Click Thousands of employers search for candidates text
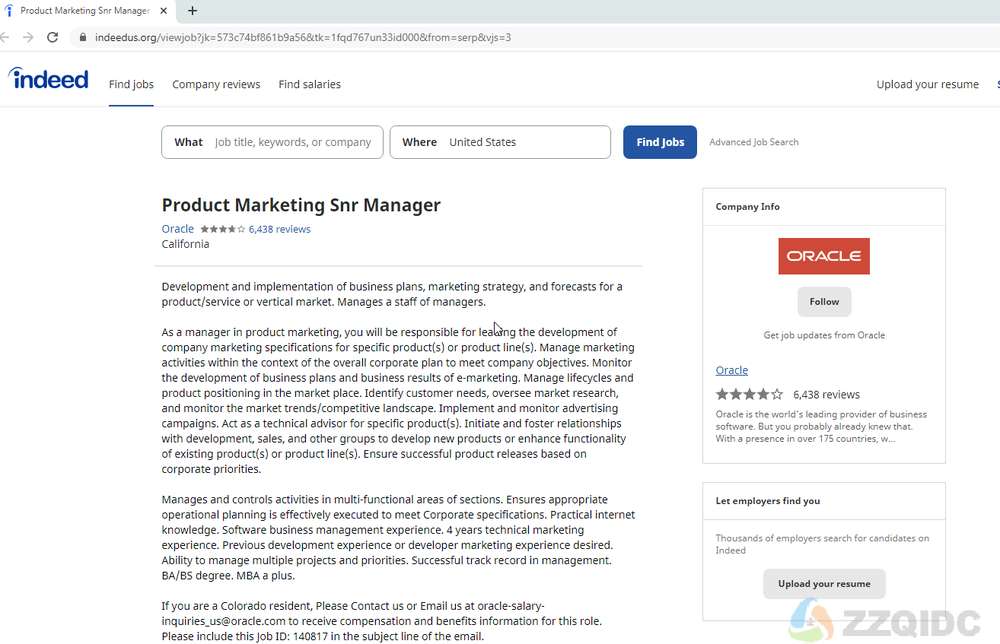1000x644 pixels. pyautogui.click(x=822, y=545)
